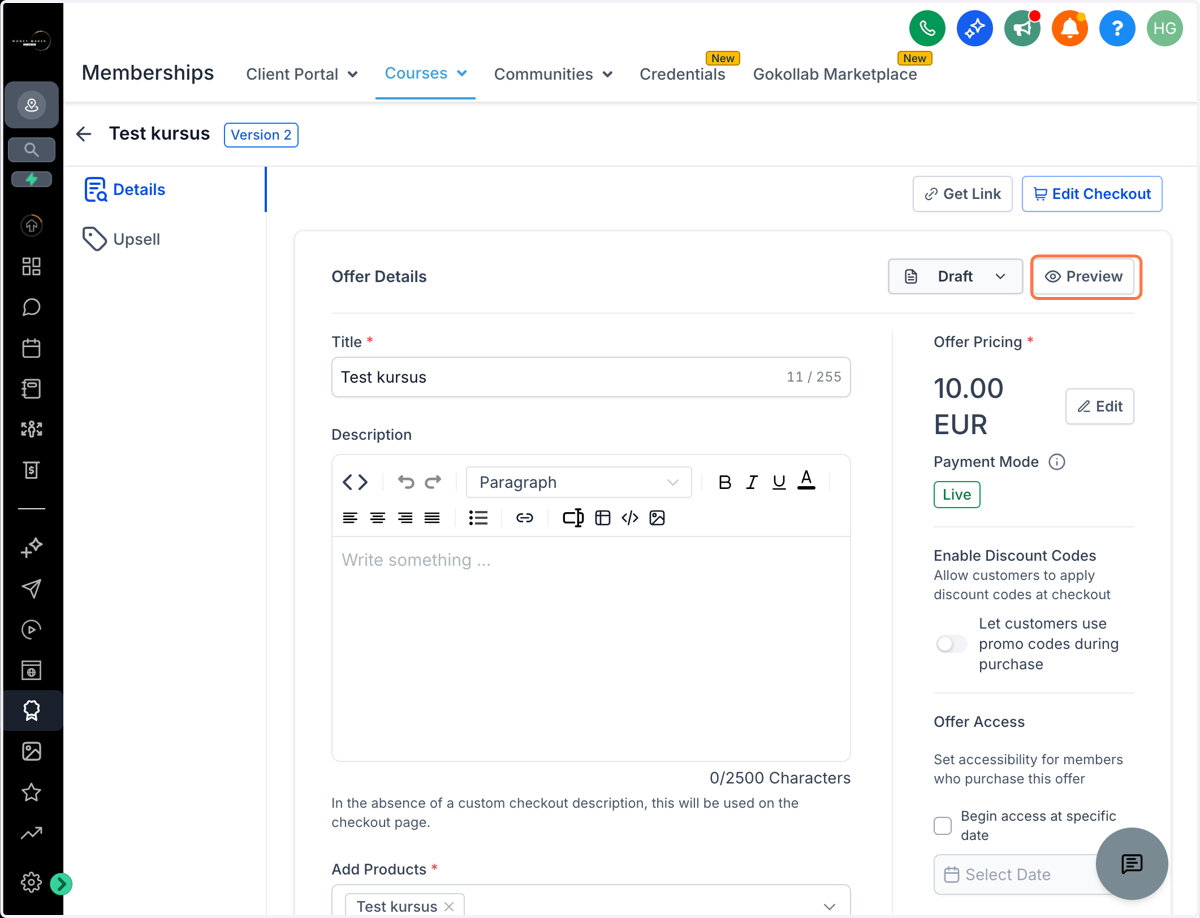
Task: Open the paper plane marketing icon
Action: pos(32,588)
